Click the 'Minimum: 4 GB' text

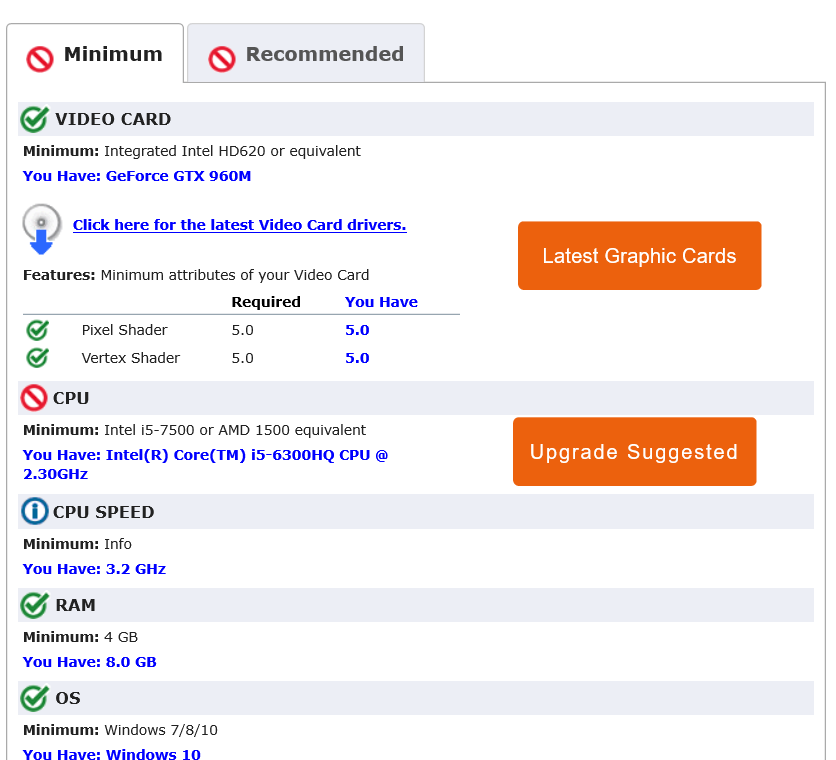(x=81, y=637)
